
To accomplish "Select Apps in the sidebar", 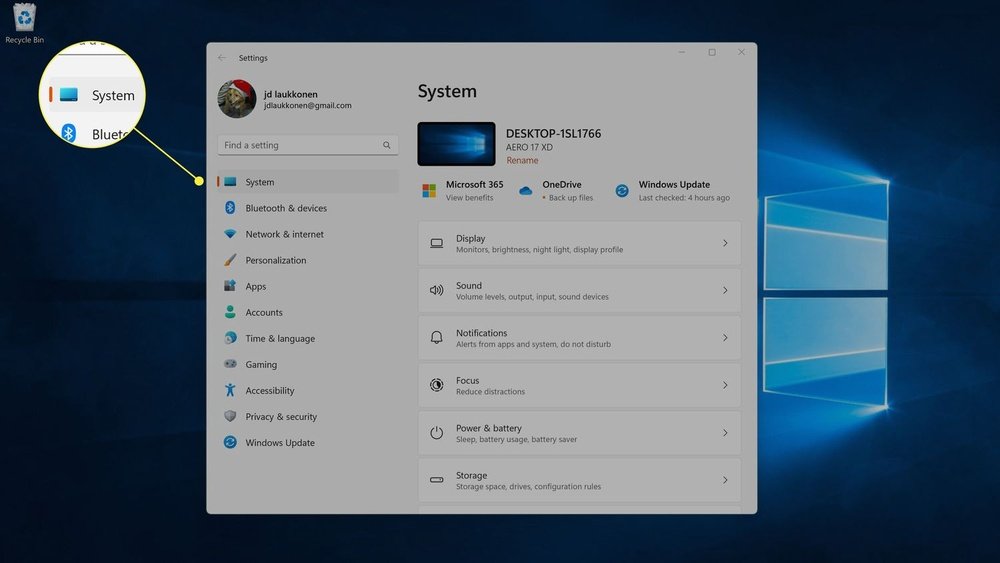I will pyautogui.click(x=256, y=286).
